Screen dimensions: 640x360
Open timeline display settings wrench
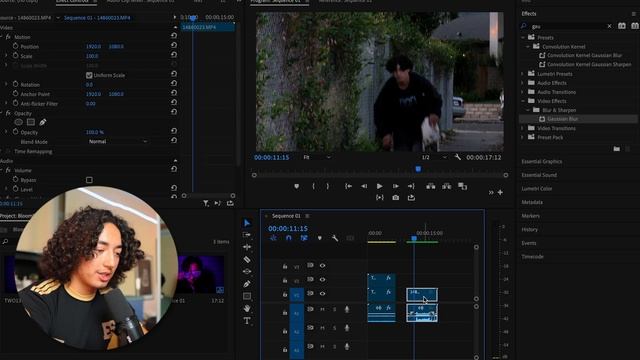point(335,238)
